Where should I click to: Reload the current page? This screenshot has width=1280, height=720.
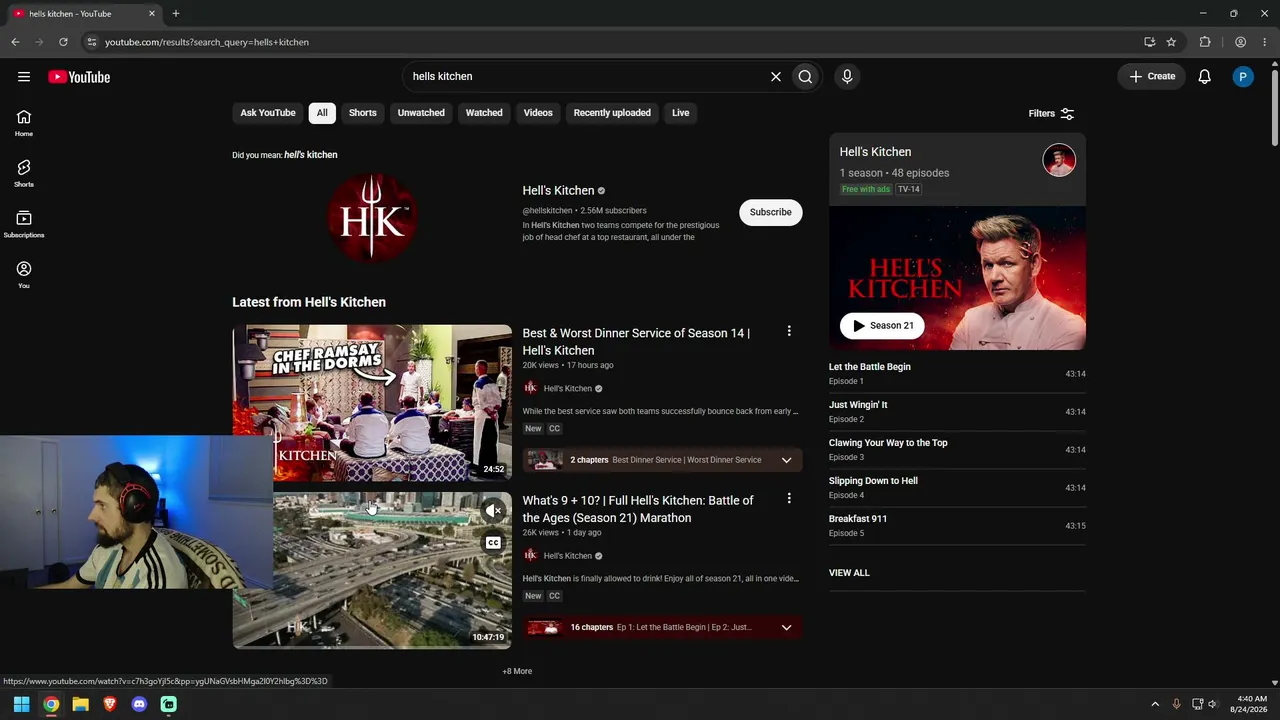[63, 42]
